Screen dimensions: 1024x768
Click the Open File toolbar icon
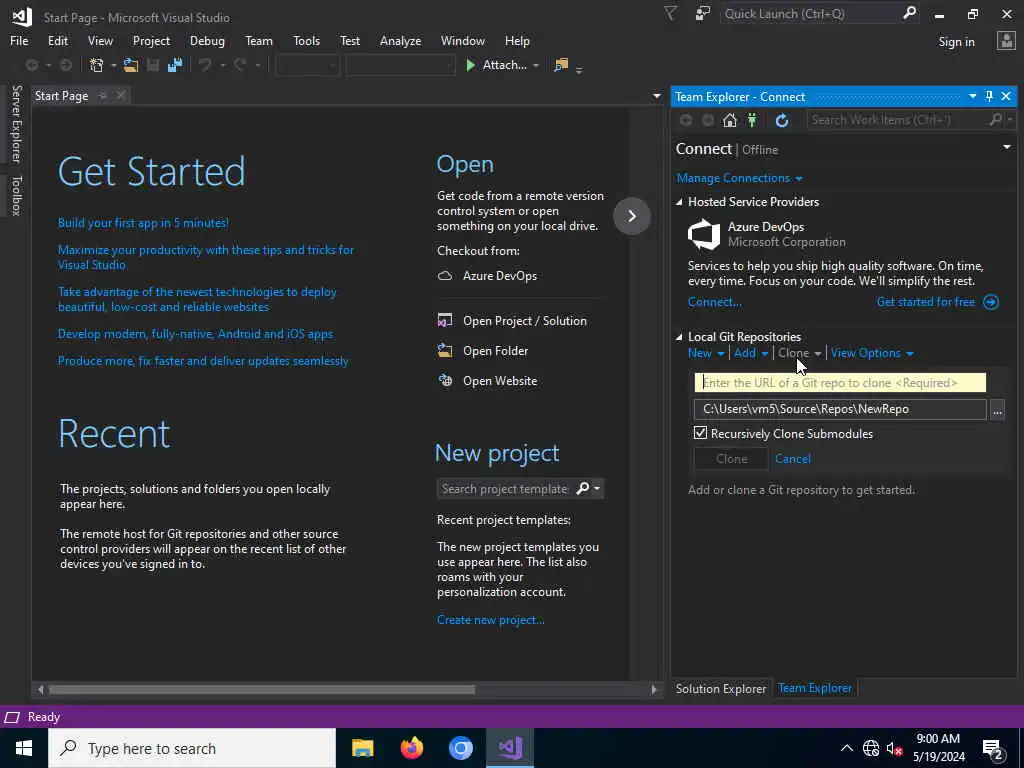pyautogui.click(x=131, y=65)
